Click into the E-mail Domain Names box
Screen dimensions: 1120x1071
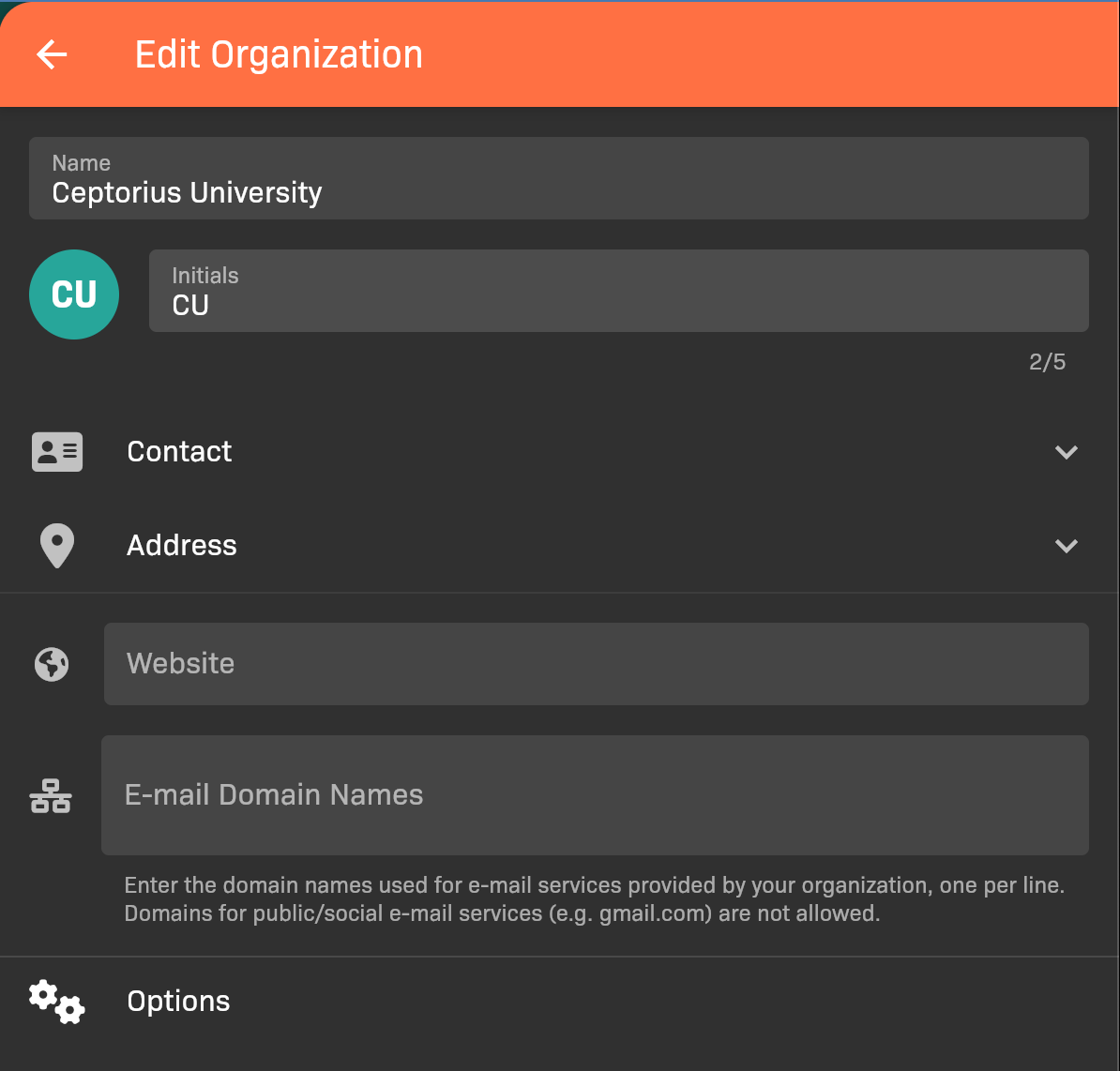click(595, 795)
